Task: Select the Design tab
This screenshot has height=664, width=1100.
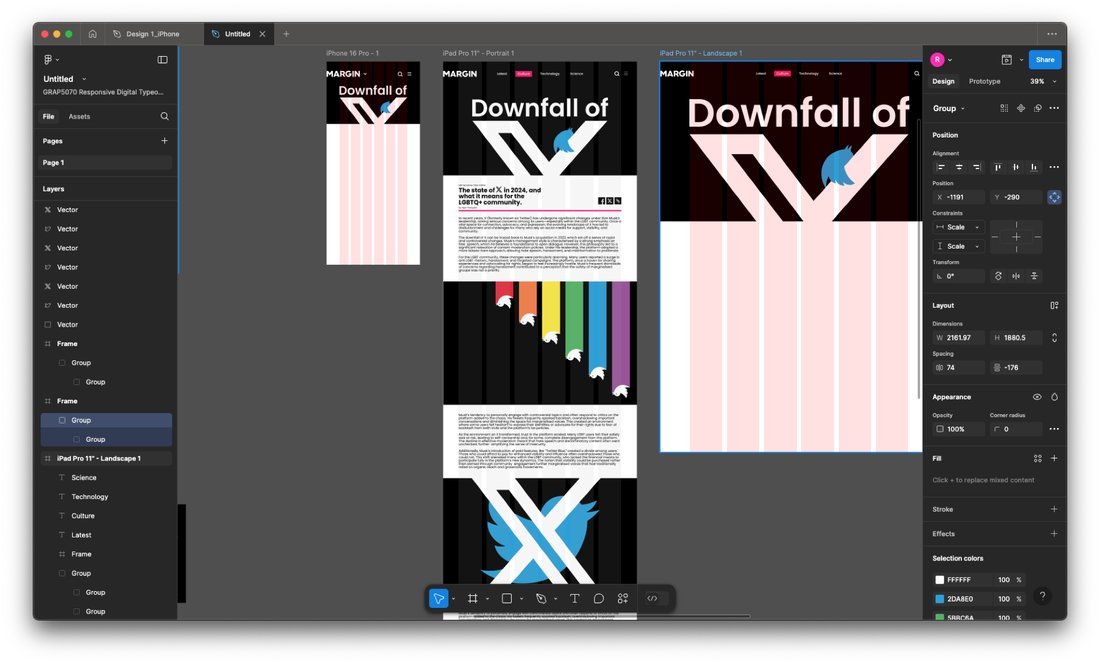Action: 943,81
